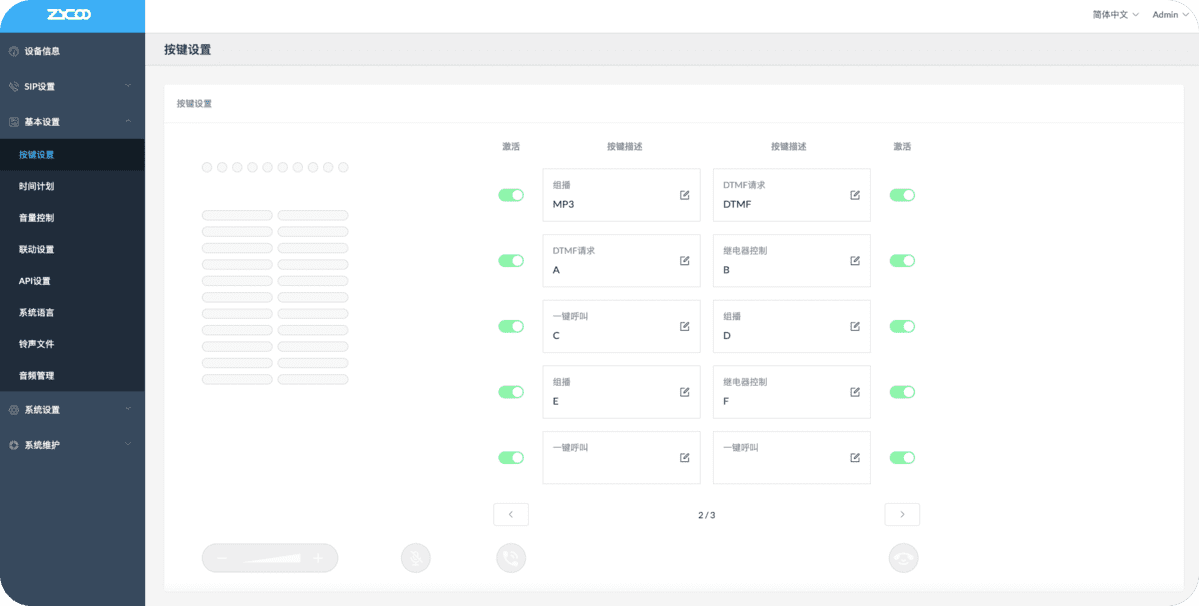Go to the next page of keys
Image resolution: width=1199 pixels, height=606 pixels.
[x=902, y=514]
